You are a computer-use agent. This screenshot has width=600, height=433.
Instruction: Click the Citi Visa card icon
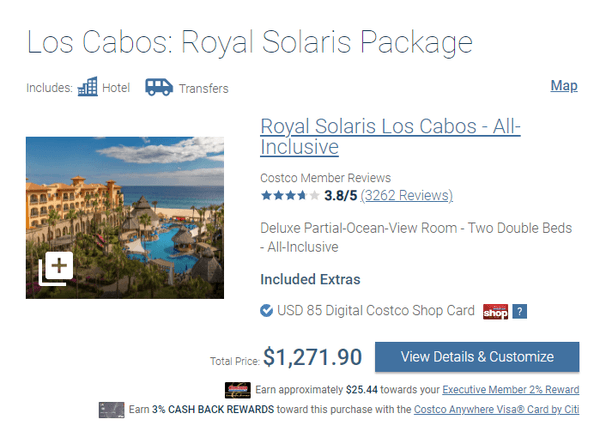110,409
